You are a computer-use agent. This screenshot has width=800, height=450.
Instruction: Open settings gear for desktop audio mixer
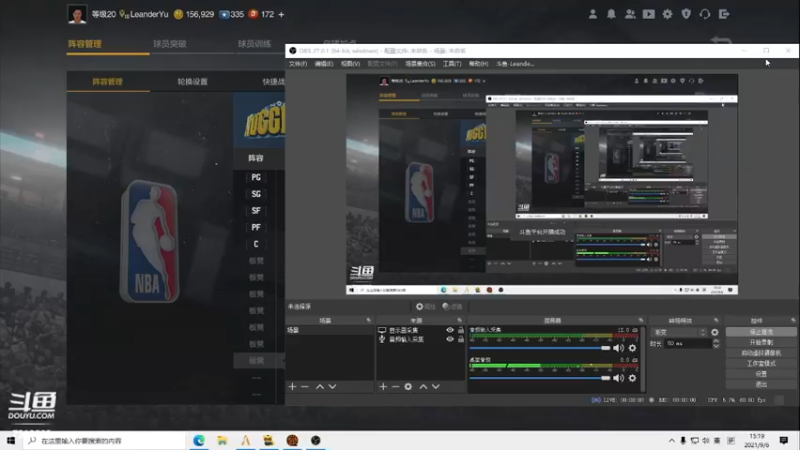point(633,378)
